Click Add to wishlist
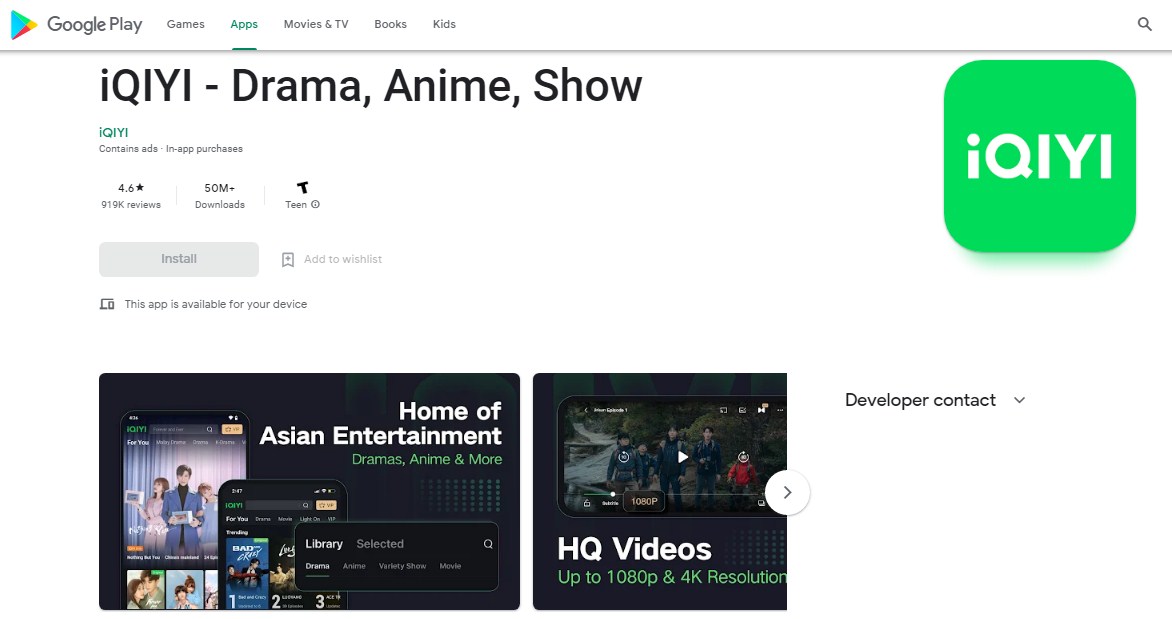 [342, 259]
